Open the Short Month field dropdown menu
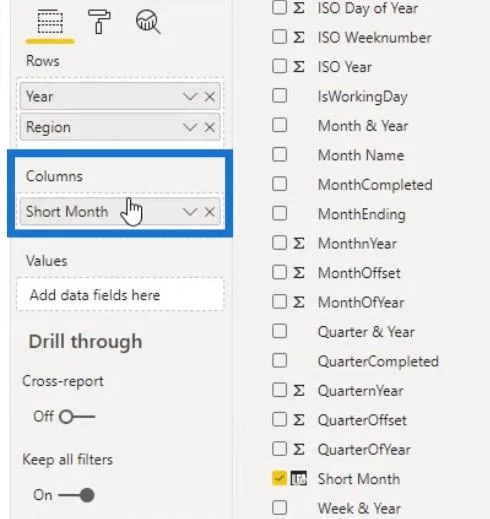This screenshot has height=519, width=490. click(190, 212)
